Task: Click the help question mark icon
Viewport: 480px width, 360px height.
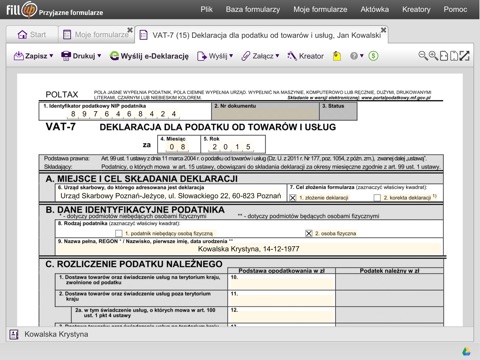Action: (x=354, y=56)
